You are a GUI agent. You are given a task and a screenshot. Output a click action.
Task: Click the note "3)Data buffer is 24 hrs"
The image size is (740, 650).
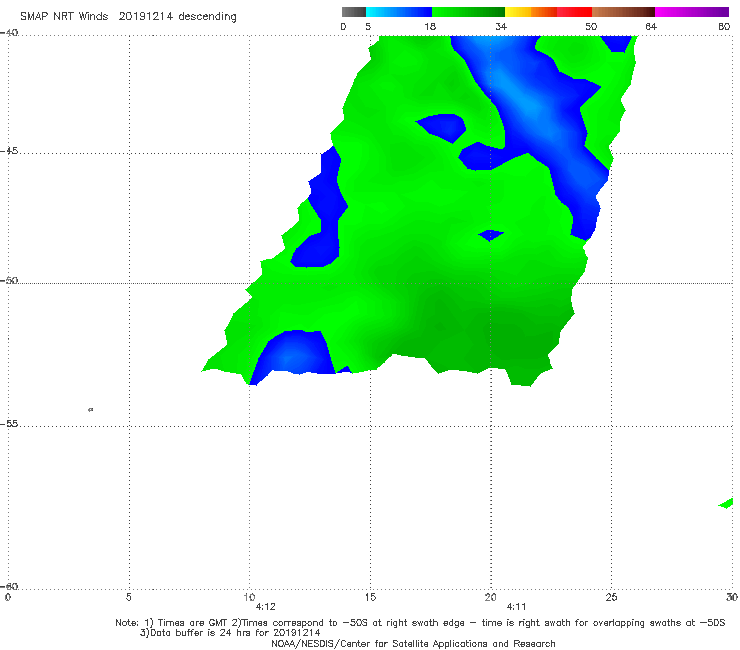[230, 633]
